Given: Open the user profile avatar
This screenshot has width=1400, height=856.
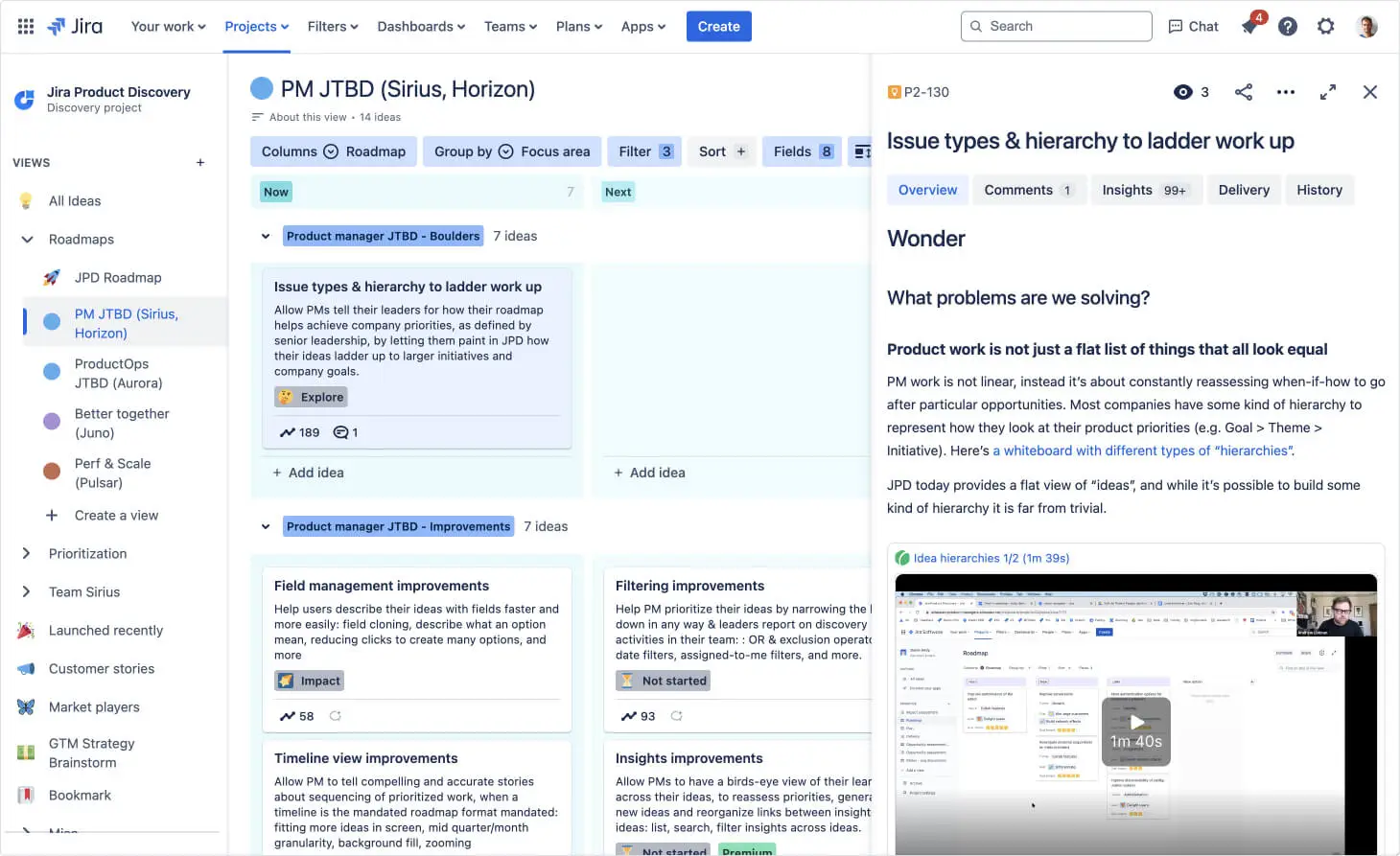Looking at the screenshot, I should [x=1367, y=27].
